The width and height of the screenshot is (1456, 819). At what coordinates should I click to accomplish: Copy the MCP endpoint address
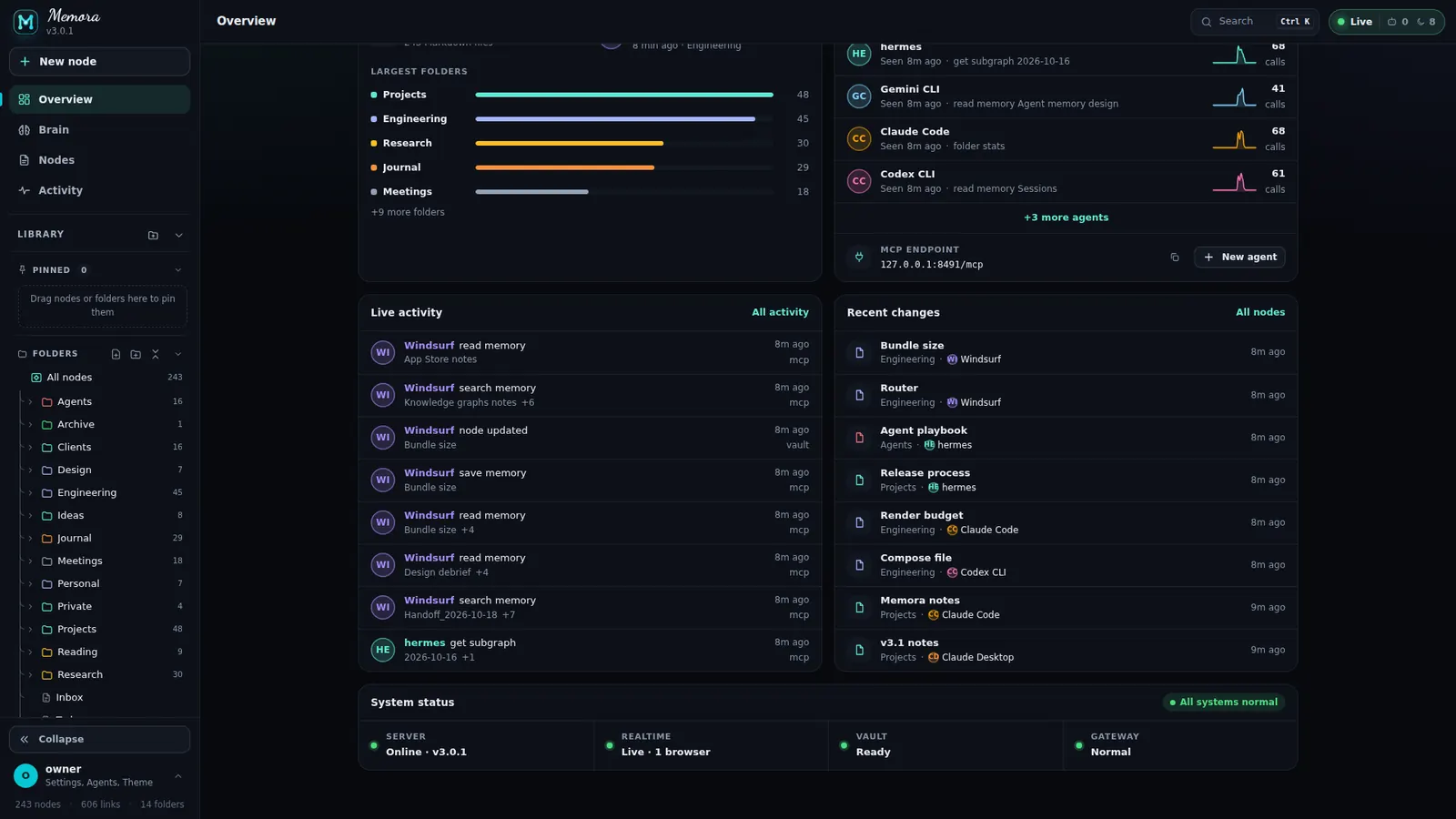pos(1175,258)
